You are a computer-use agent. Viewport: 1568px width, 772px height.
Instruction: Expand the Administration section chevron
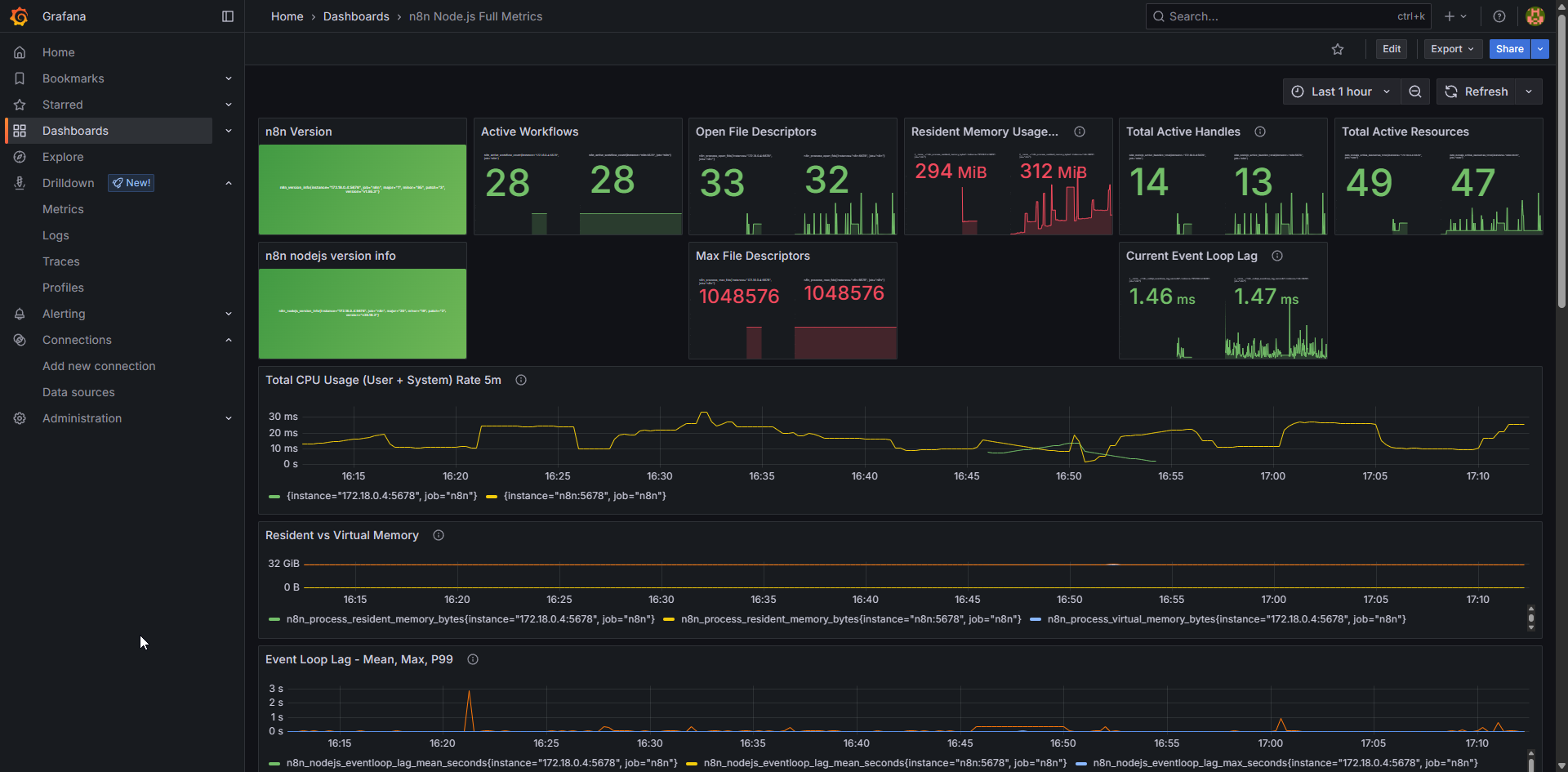pos(229,418)
